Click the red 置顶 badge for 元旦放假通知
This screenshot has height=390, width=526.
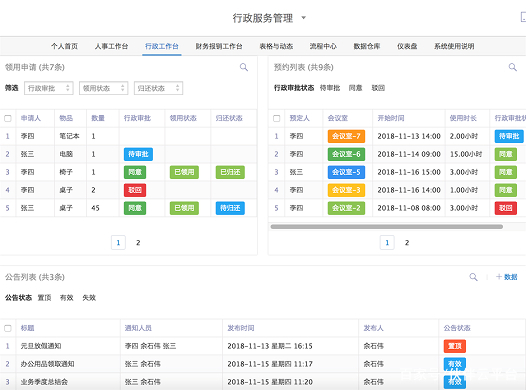(x=455, y=346)
